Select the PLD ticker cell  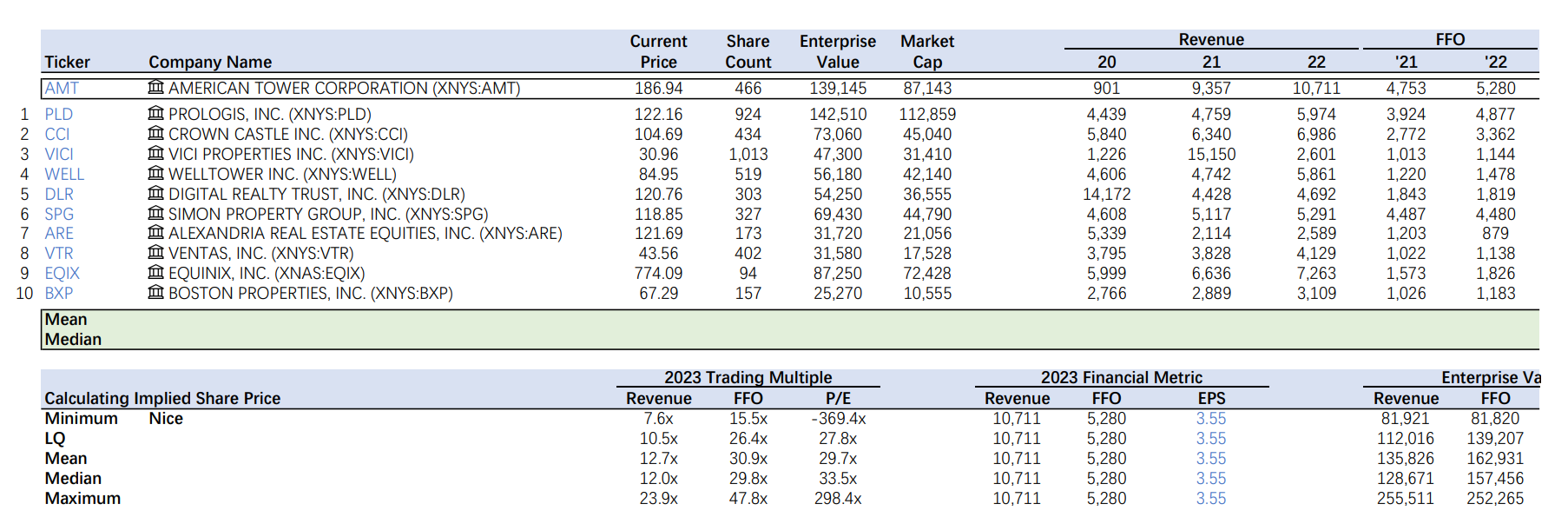[59, 115]
